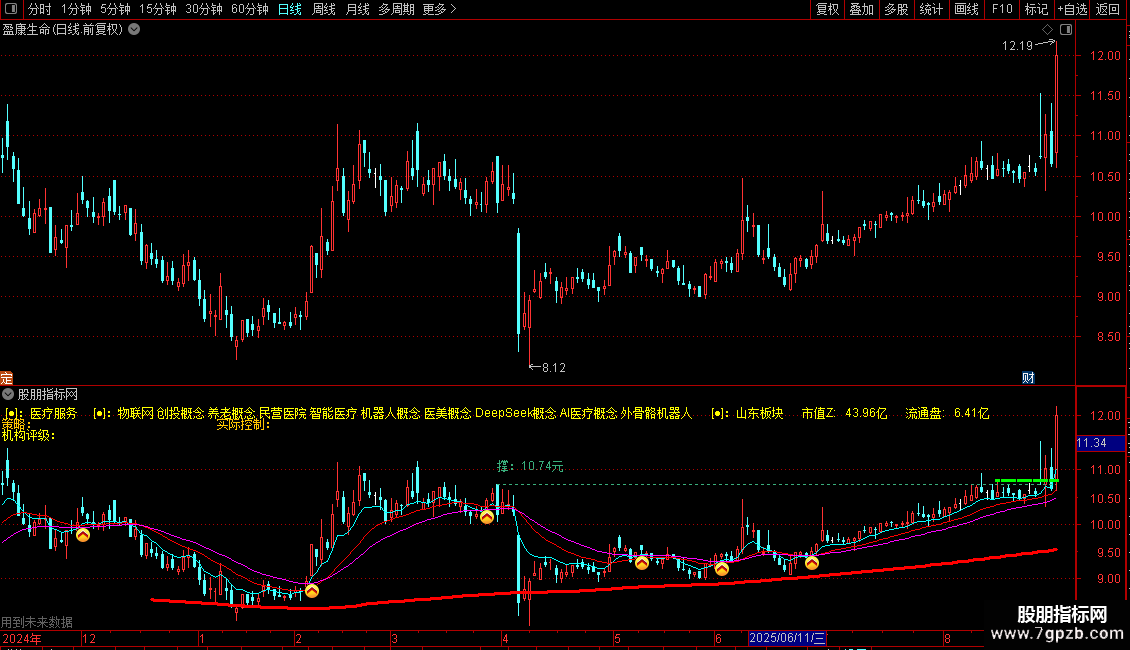Click the 山东板块 region label

760,413
